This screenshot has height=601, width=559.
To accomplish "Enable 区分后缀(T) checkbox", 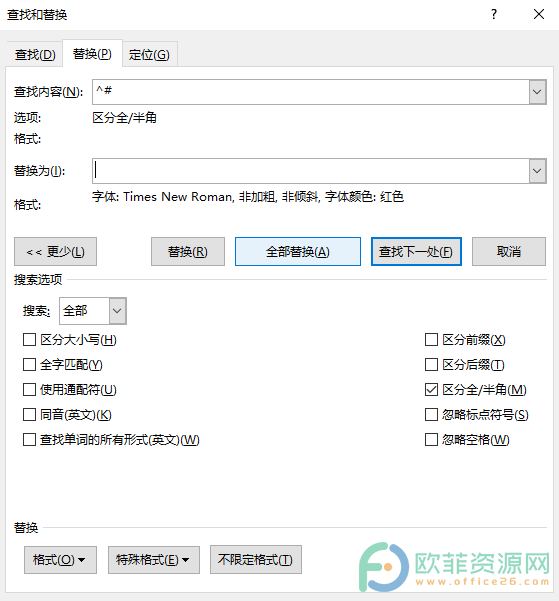I will point(431,365).
